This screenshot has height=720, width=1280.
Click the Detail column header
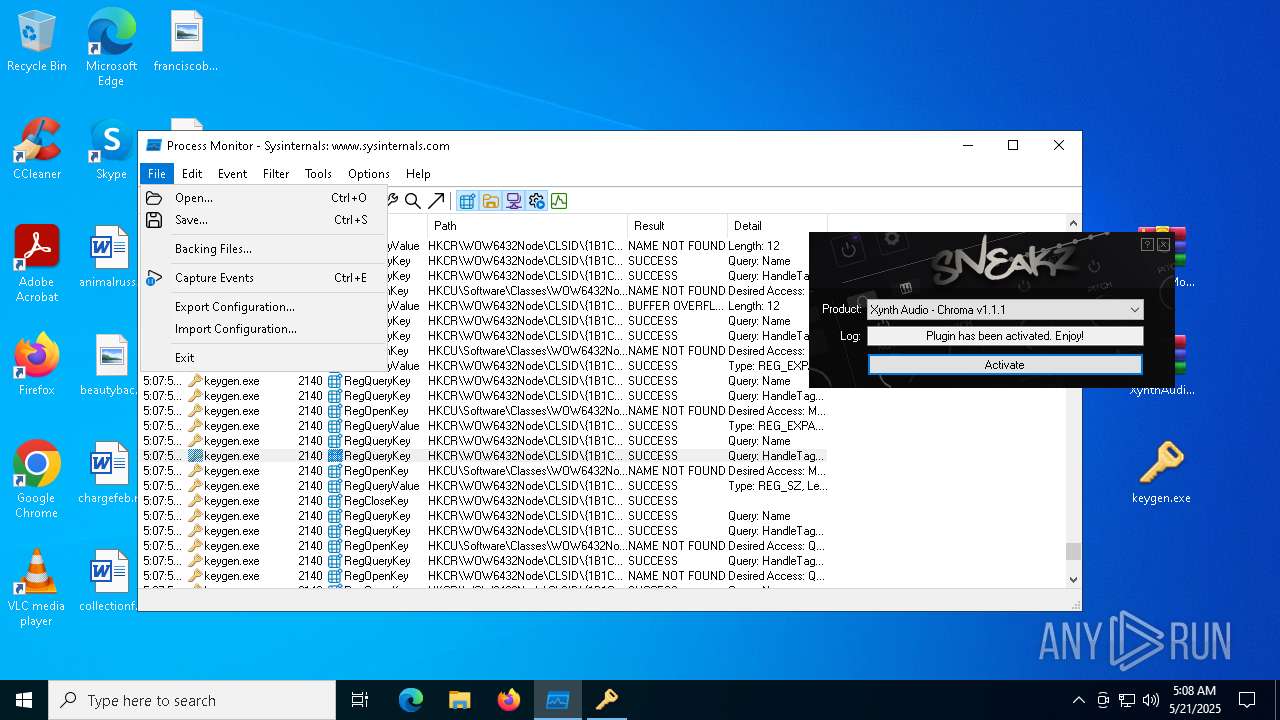point(777,226)
